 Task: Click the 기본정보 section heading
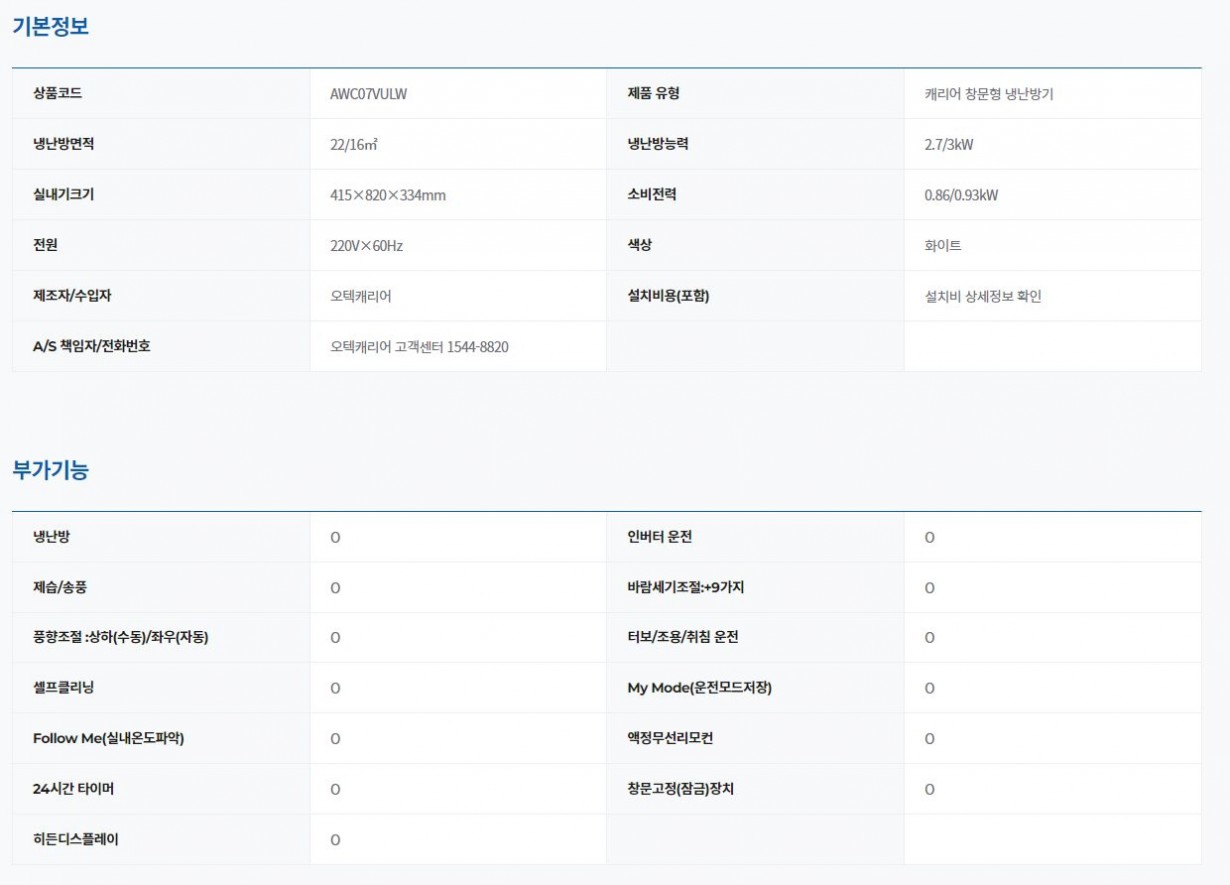[50, 27]
